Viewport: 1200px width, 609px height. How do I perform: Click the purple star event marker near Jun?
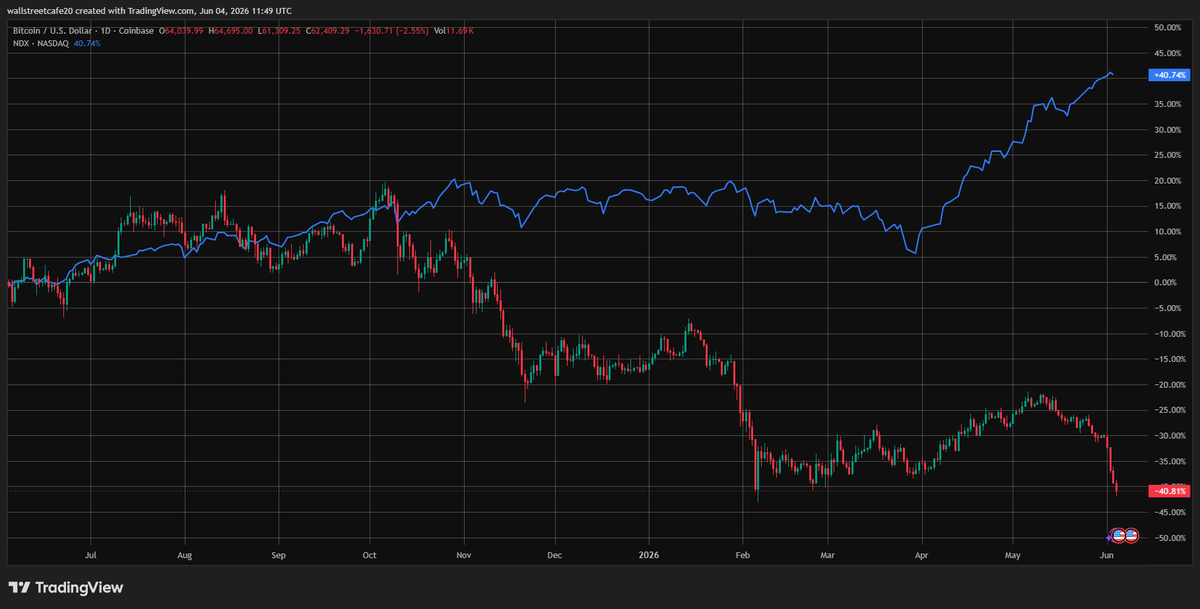pyautogui.click(x=1108, y=538)
